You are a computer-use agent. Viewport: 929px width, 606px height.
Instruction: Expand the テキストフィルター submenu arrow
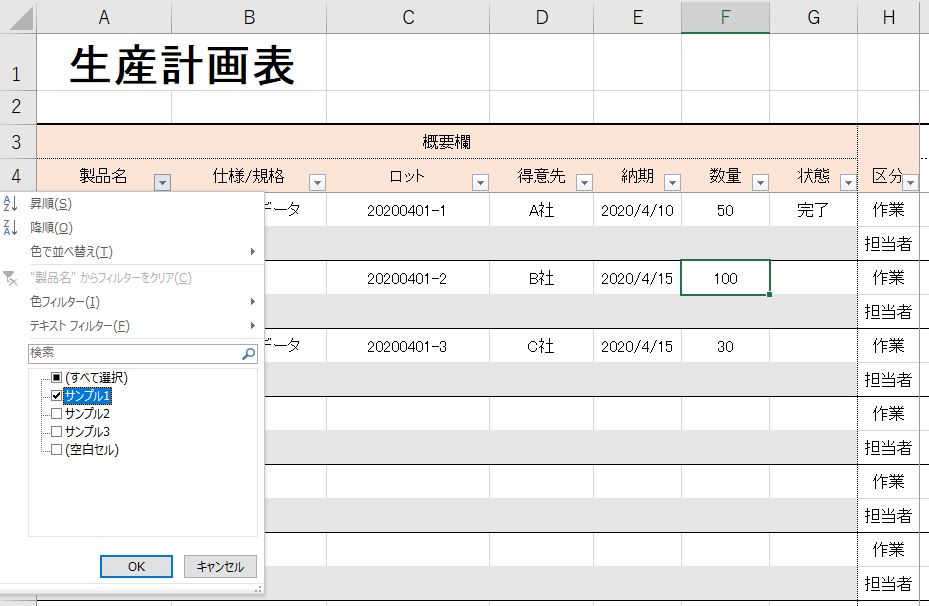pos(252,327)
